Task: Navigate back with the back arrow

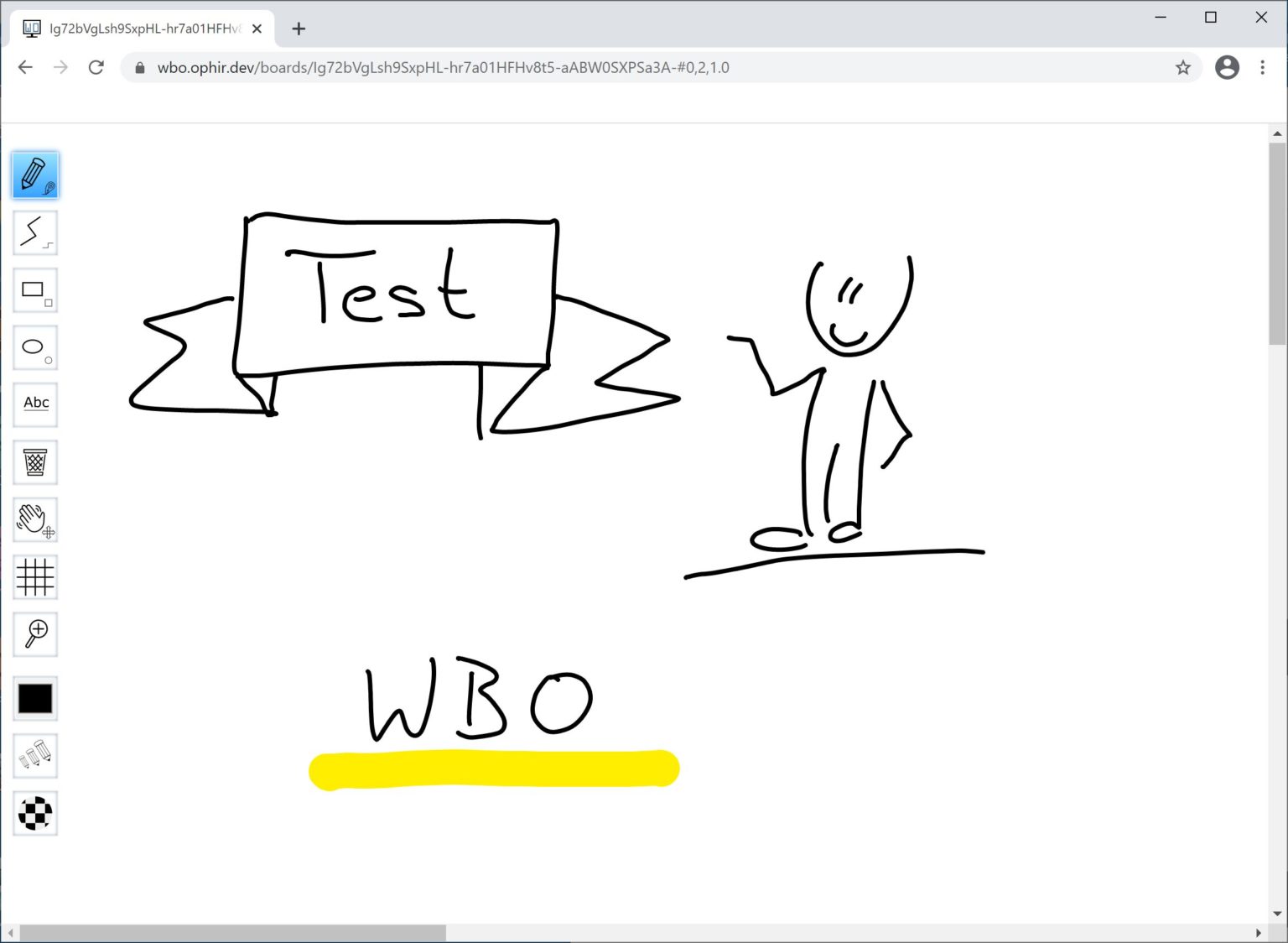Action: 24,67
